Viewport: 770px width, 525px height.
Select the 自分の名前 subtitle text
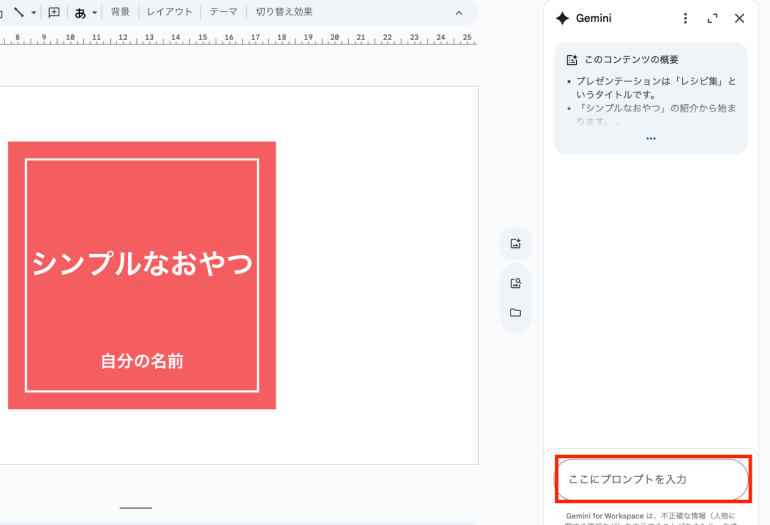click(142, 361)
